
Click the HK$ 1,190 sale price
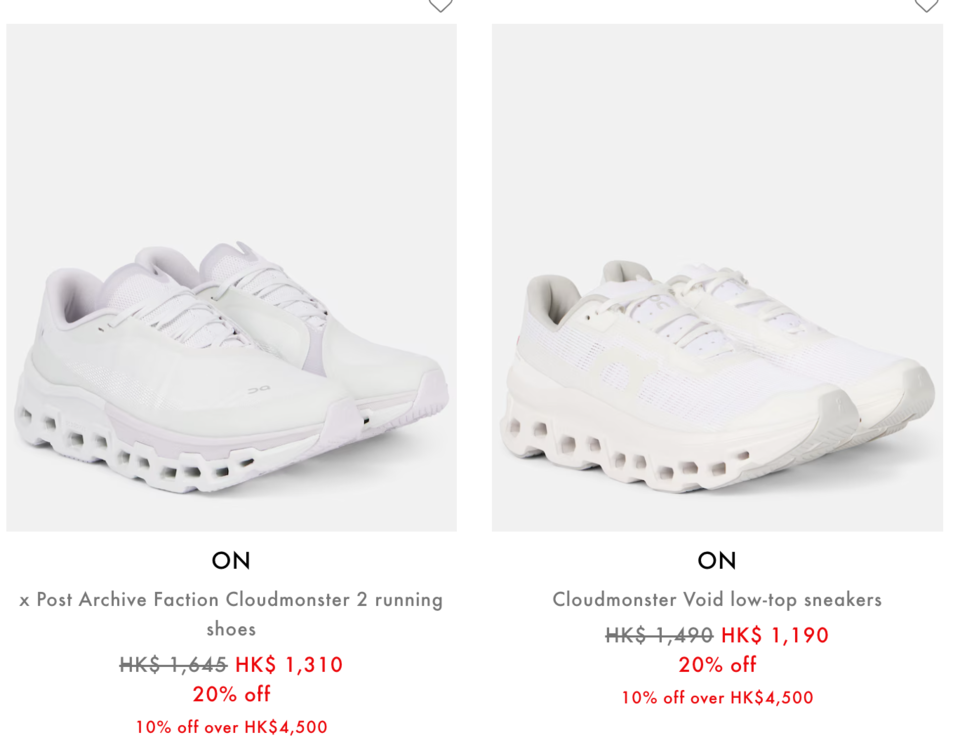point(775,635)
